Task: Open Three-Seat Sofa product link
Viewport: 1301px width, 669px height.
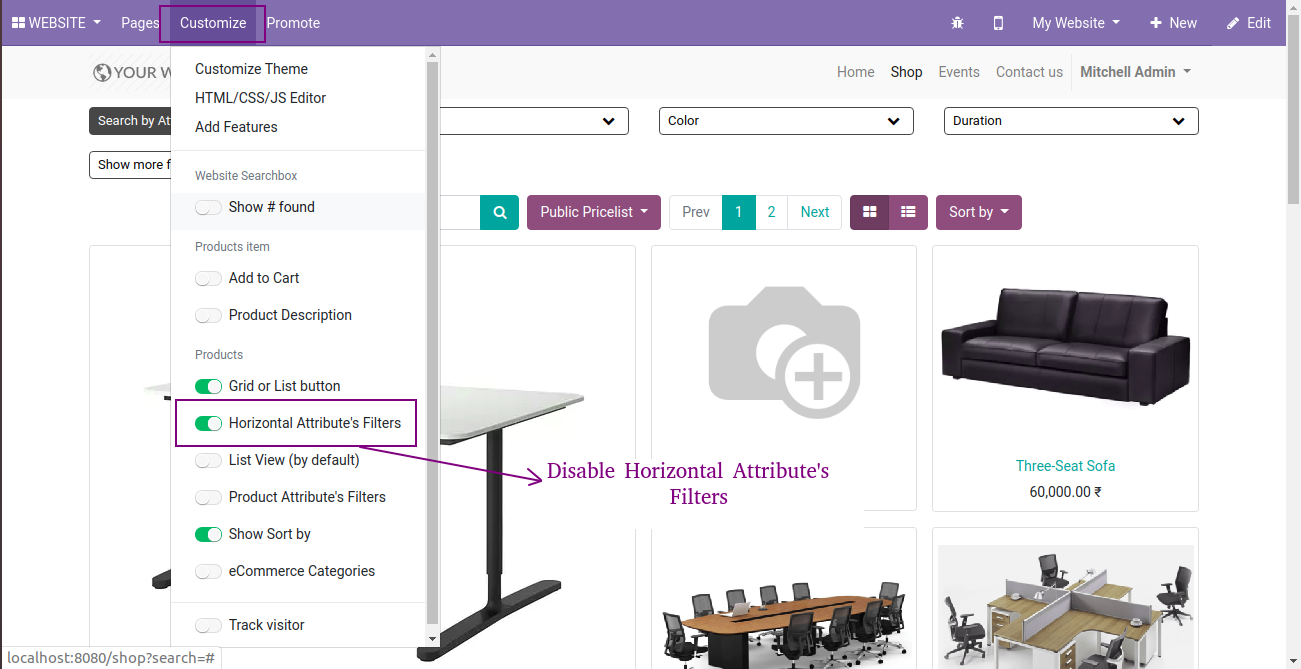Action: [x=1065, y=466]
